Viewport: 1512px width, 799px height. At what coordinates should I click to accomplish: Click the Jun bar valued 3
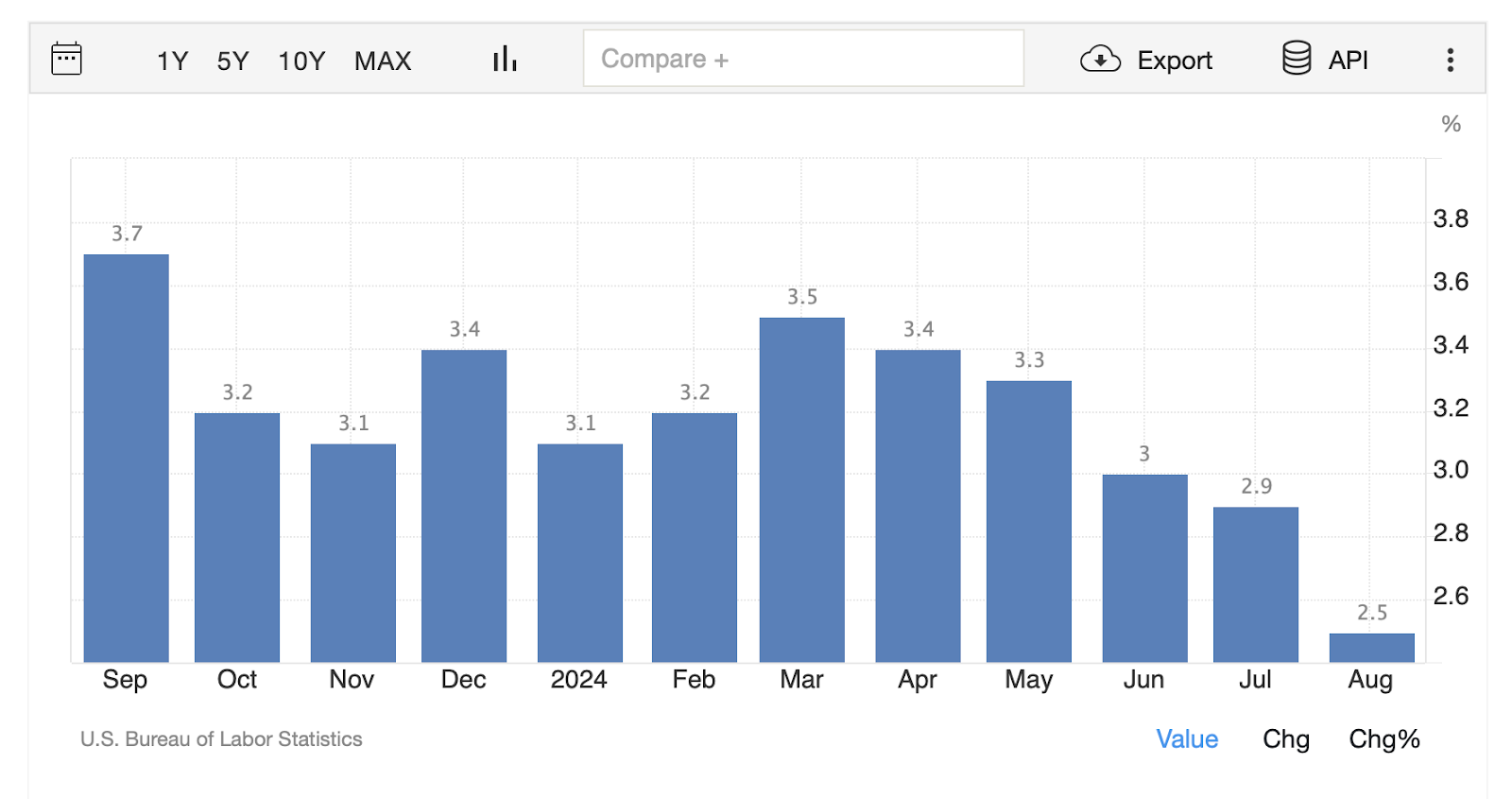1144,568
